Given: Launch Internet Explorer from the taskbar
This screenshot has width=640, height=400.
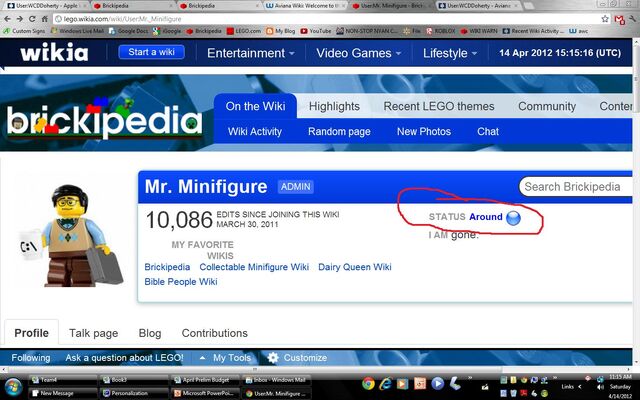Looking at the screenshot, I should (385, 384).
